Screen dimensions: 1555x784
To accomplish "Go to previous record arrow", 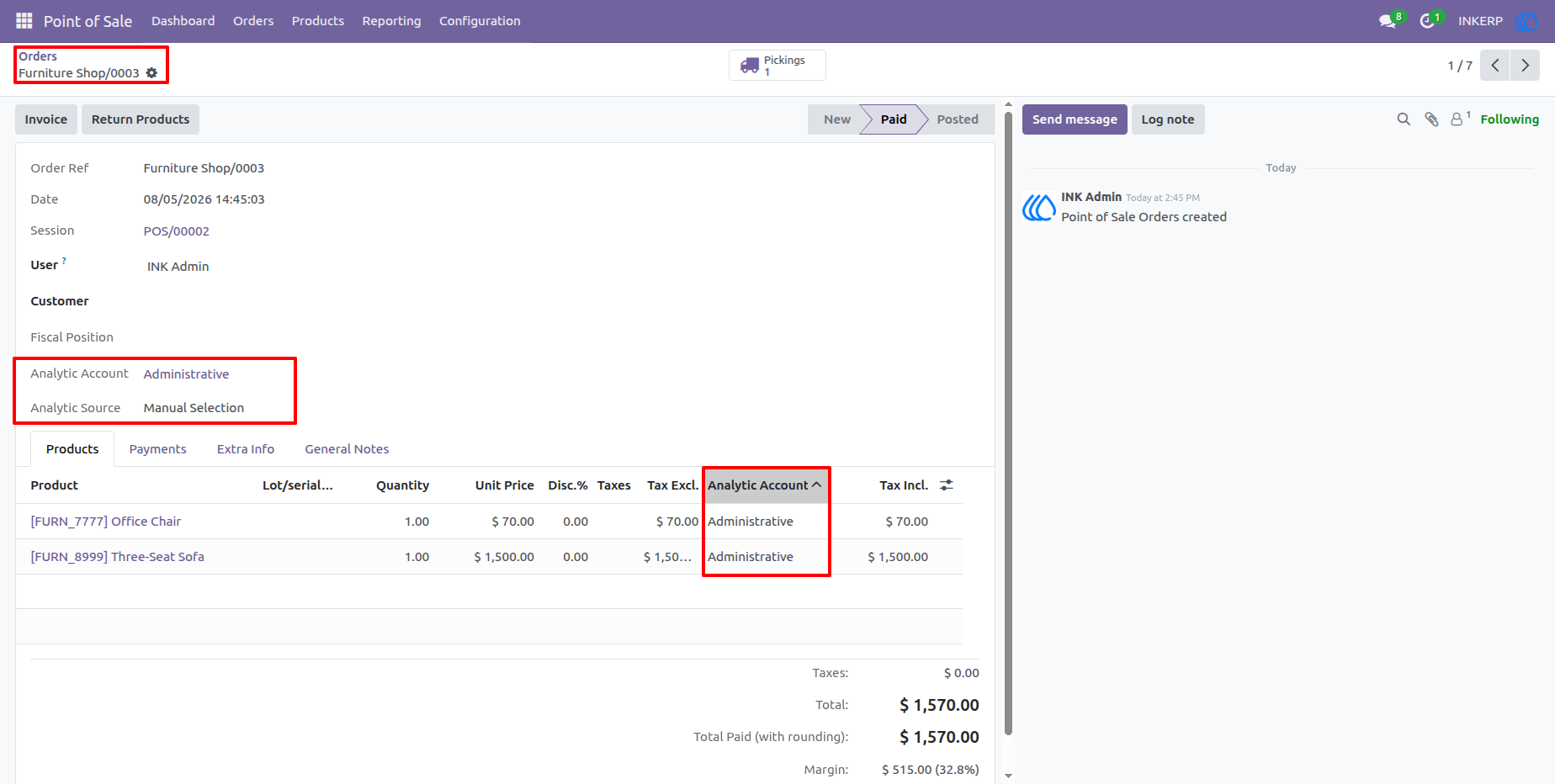I will tap(1495, 65).
